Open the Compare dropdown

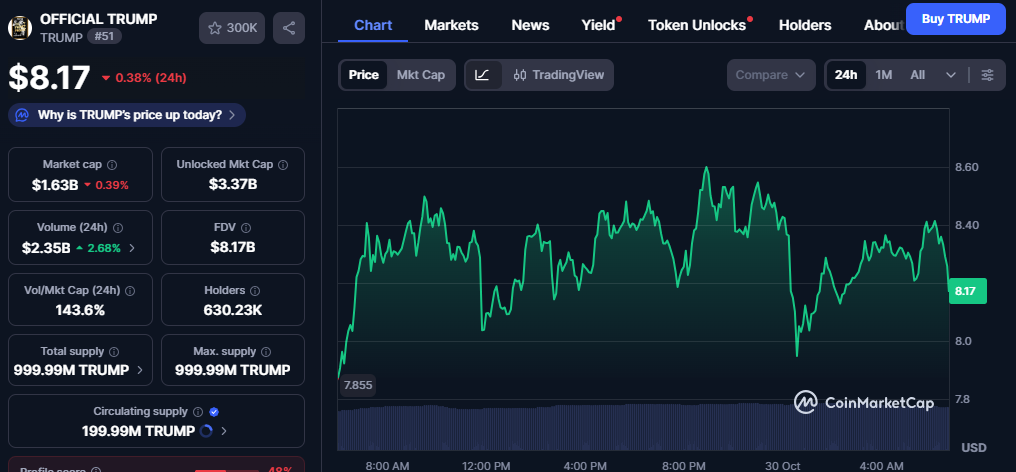(771, 75)
